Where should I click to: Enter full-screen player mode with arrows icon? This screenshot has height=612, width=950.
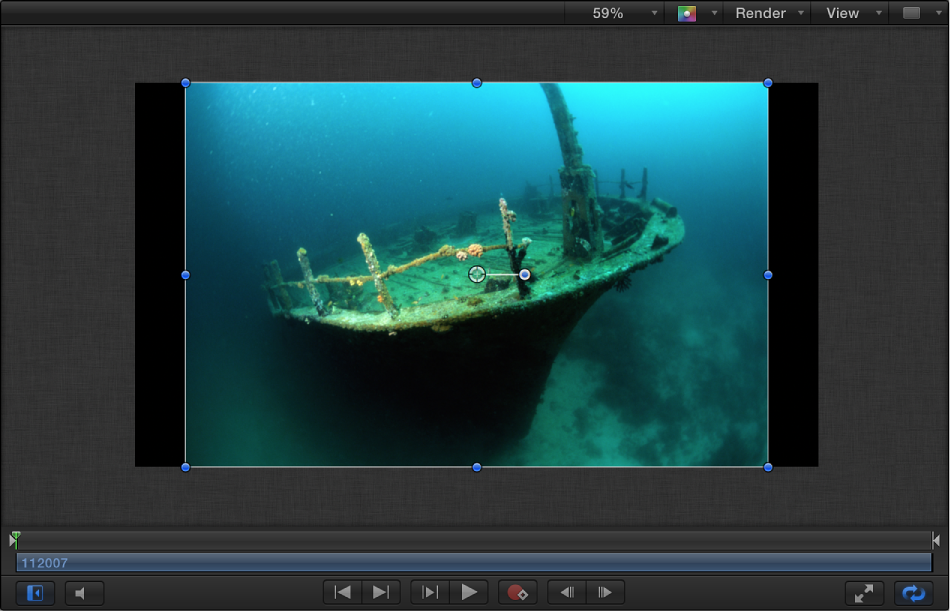(x=864, y=592)
